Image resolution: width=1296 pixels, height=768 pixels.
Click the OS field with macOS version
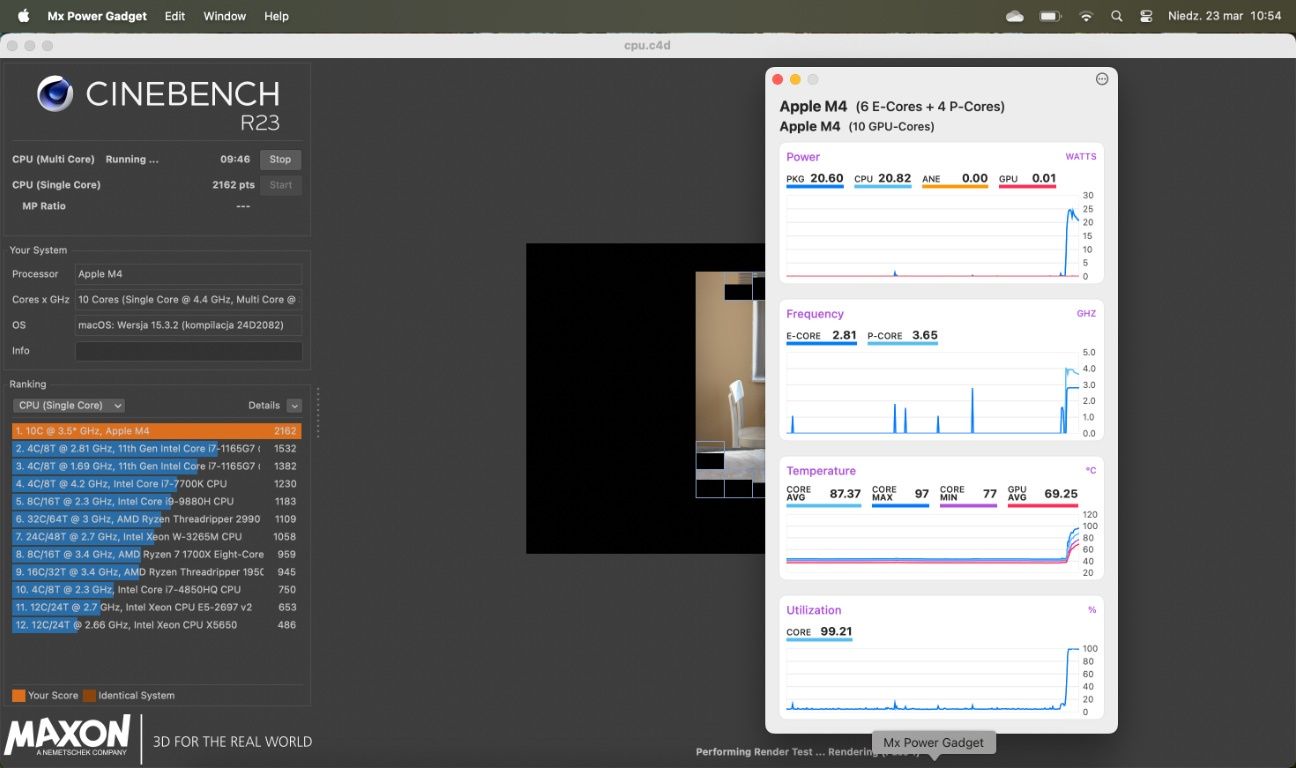pyautogui.click(x=189, y=325)
